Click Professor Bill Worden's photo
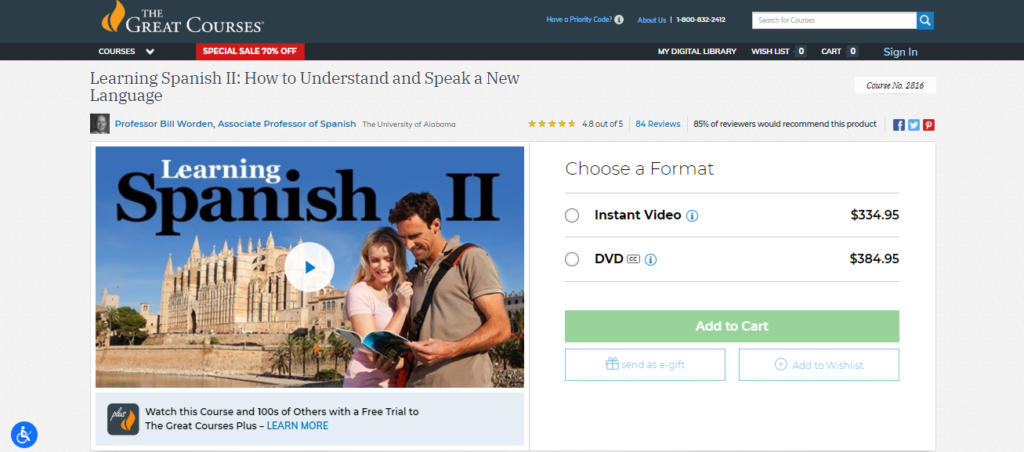1024x452 pixels. [100, 124]
